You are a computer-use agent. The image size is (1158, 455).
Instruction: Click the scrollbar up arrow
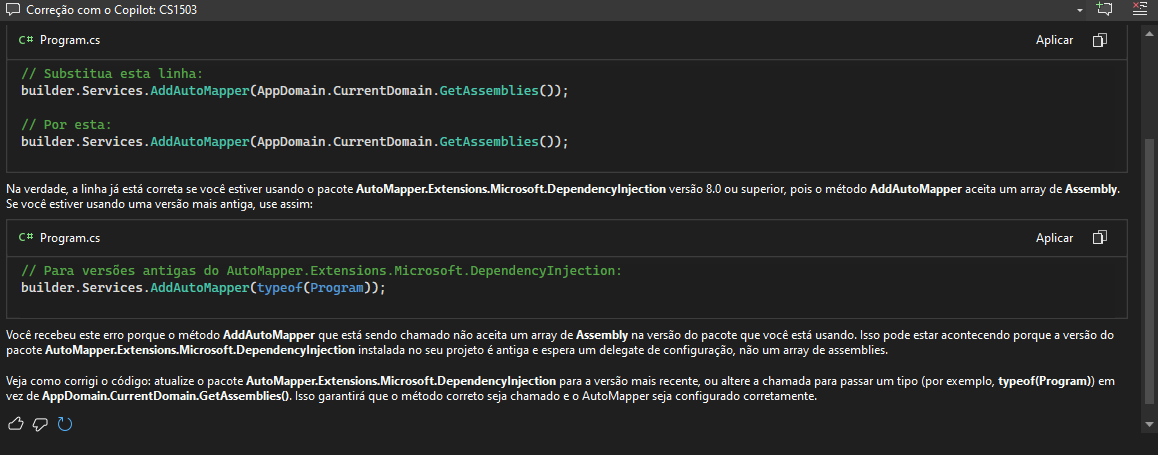1149,35
